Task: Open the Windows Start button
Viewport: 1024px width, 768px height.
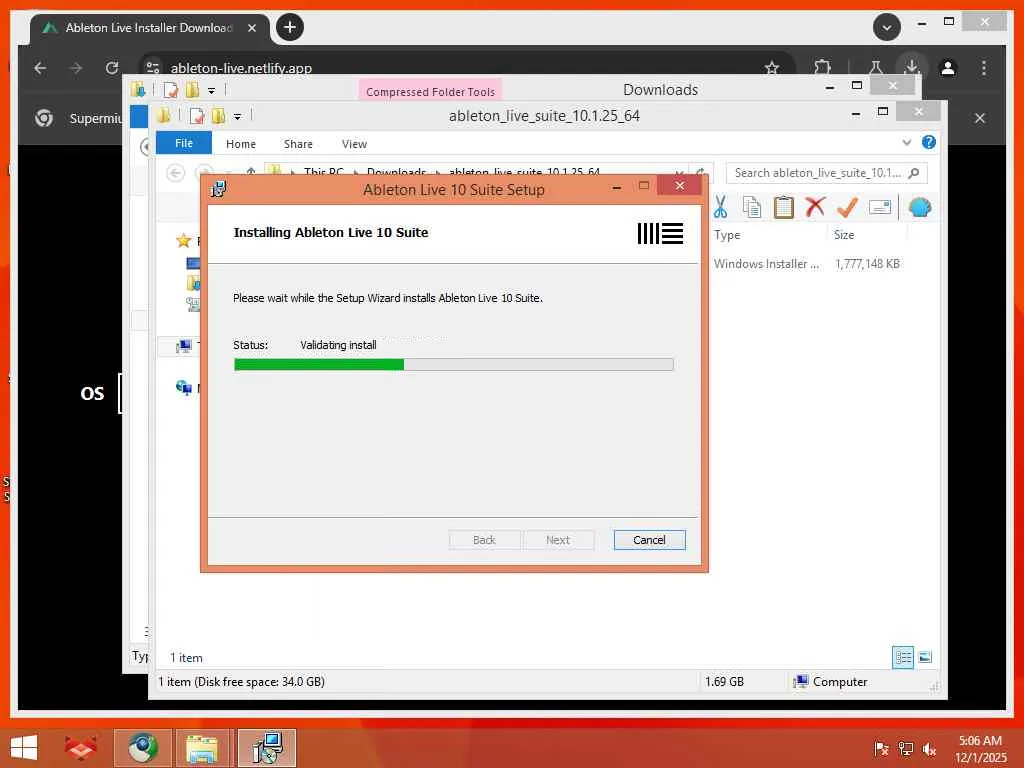Action: coord(24,748)
